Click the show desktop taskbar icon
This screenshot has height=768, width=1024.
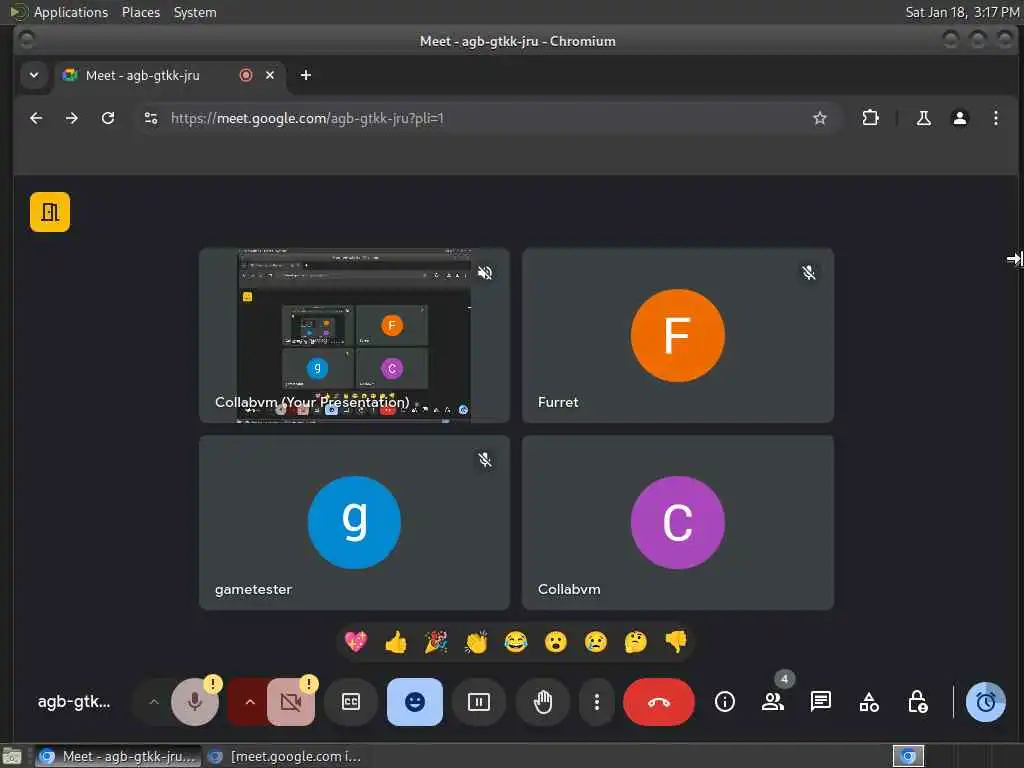coord(12,757)
